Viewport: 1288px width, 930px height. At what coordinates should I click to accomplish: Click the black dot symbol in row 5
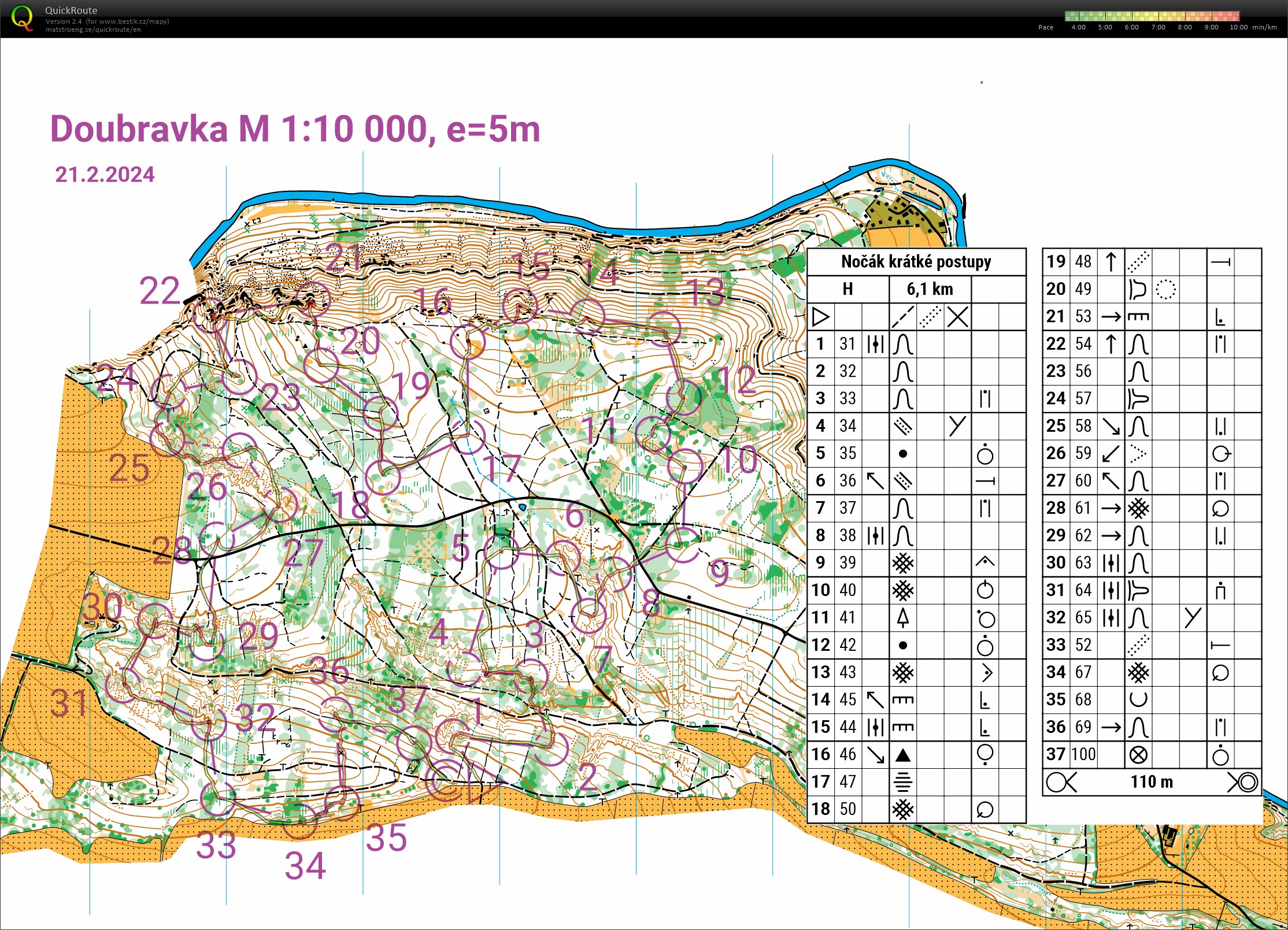point(902,454)
